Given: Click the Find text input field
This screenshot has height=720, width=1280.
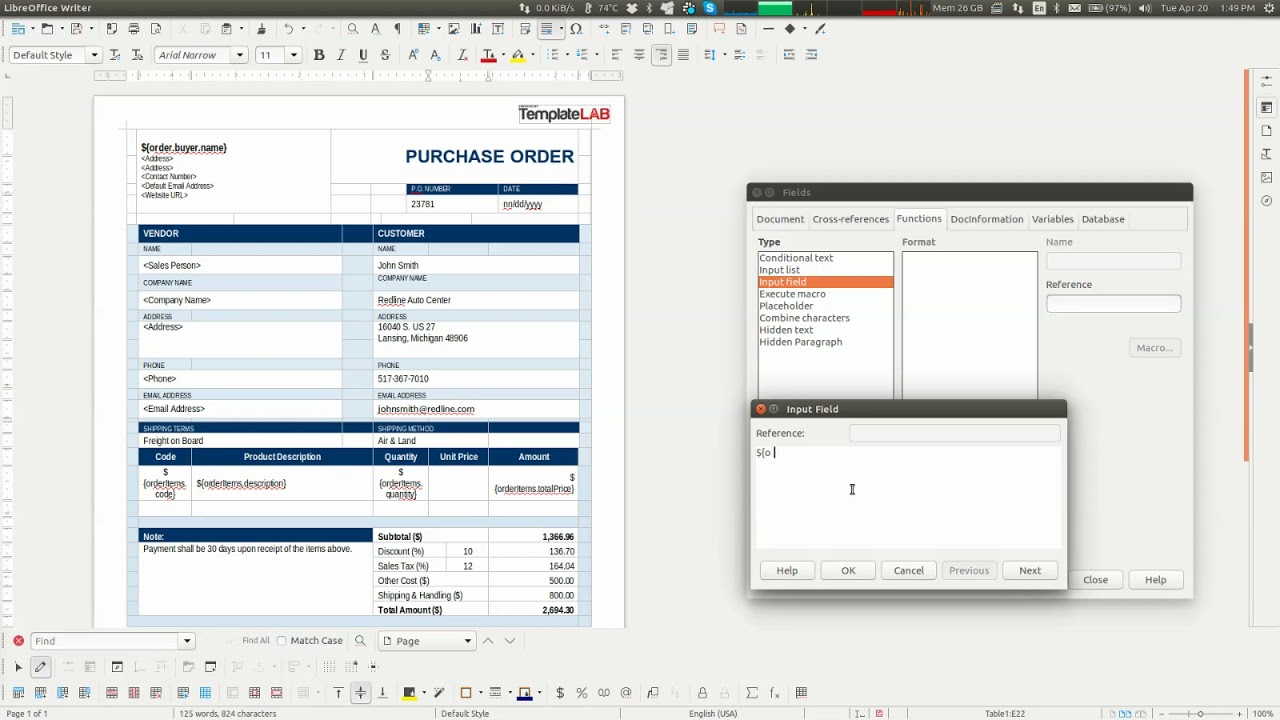Looking at the screenshot, I should point(106,641).
